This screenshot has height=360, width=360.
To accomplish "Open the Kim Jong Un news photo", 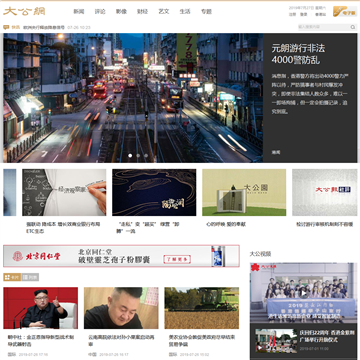I will [x=41, y=308].
